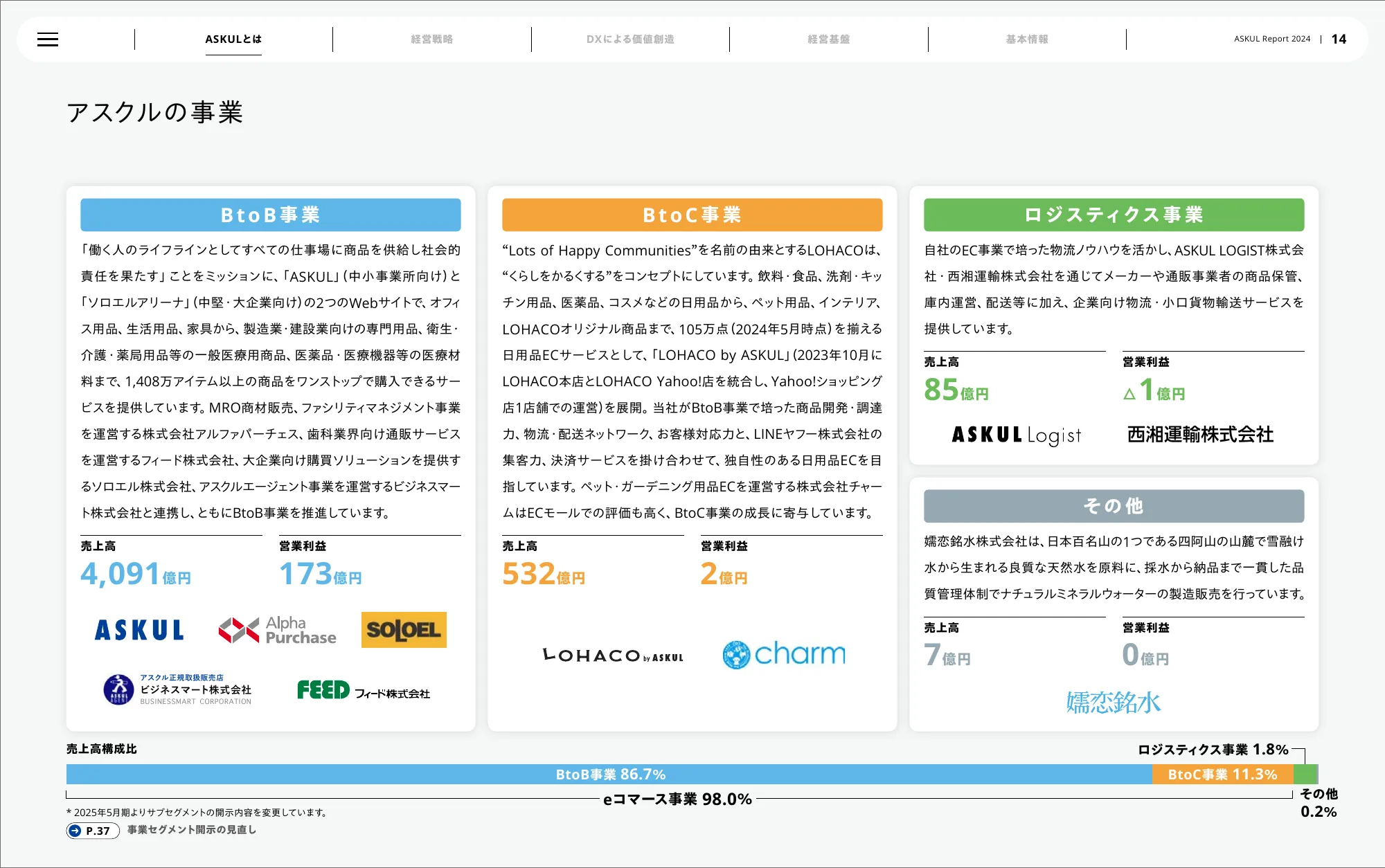Image resolution: width=1385 pixels, height=868 pixels.
Task: Click the logistics 営業利益 label
Action: (x=1146, y=362)
